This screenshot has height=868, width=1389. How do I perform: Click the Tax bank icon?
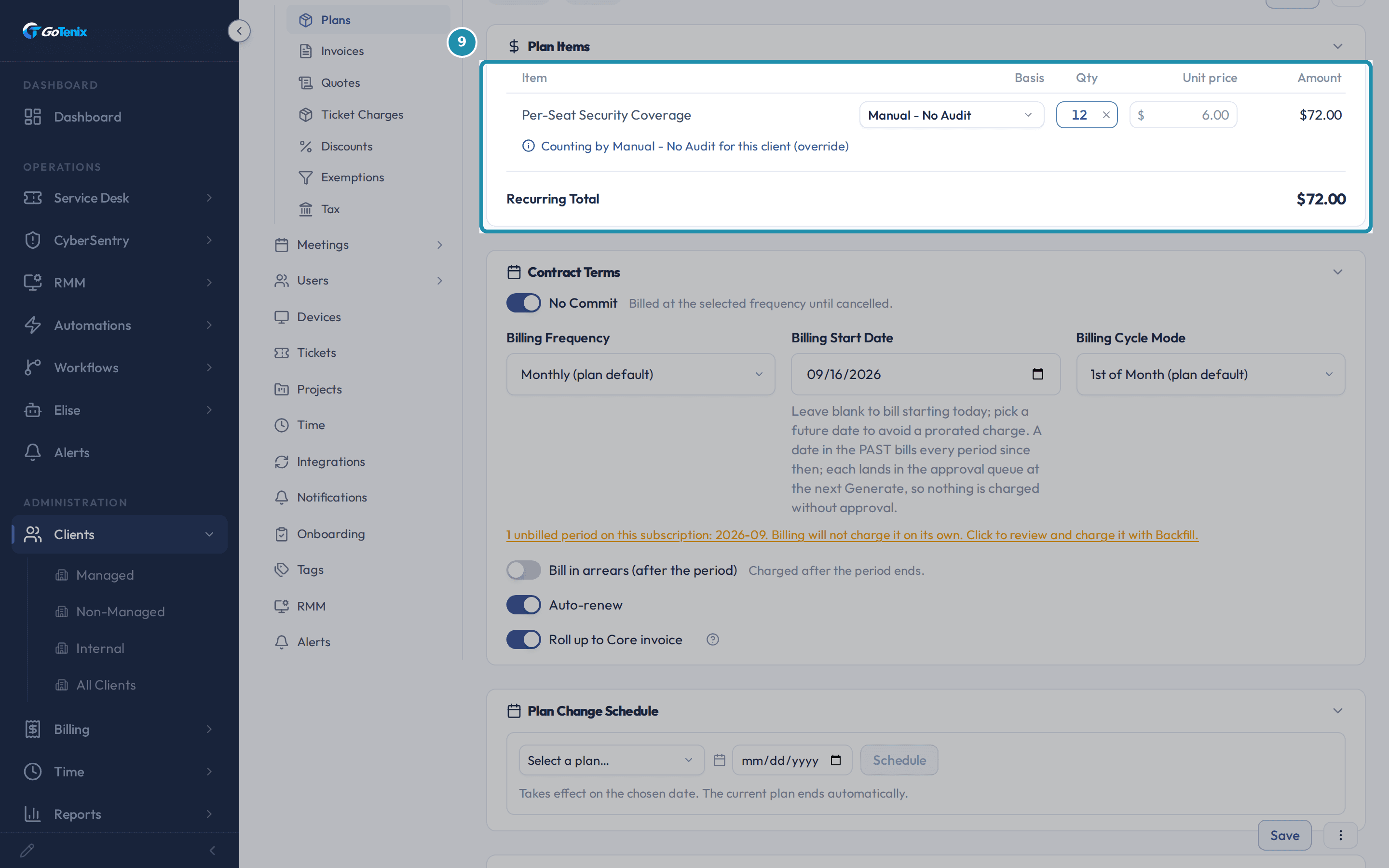(305, 209)
